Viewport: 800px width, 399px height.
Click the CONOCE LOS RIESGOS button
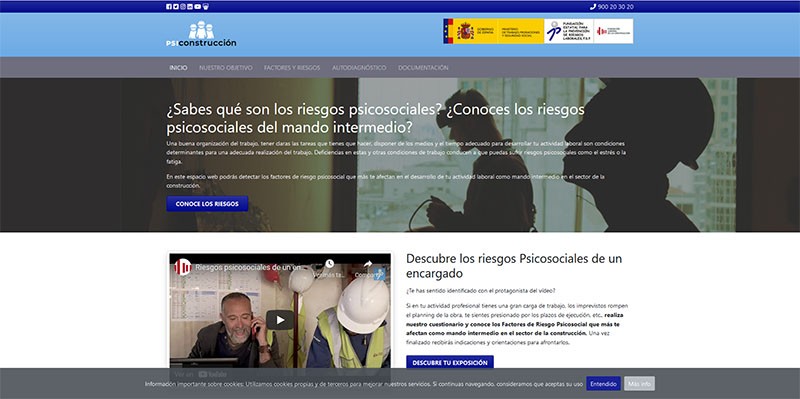(207, 204)
